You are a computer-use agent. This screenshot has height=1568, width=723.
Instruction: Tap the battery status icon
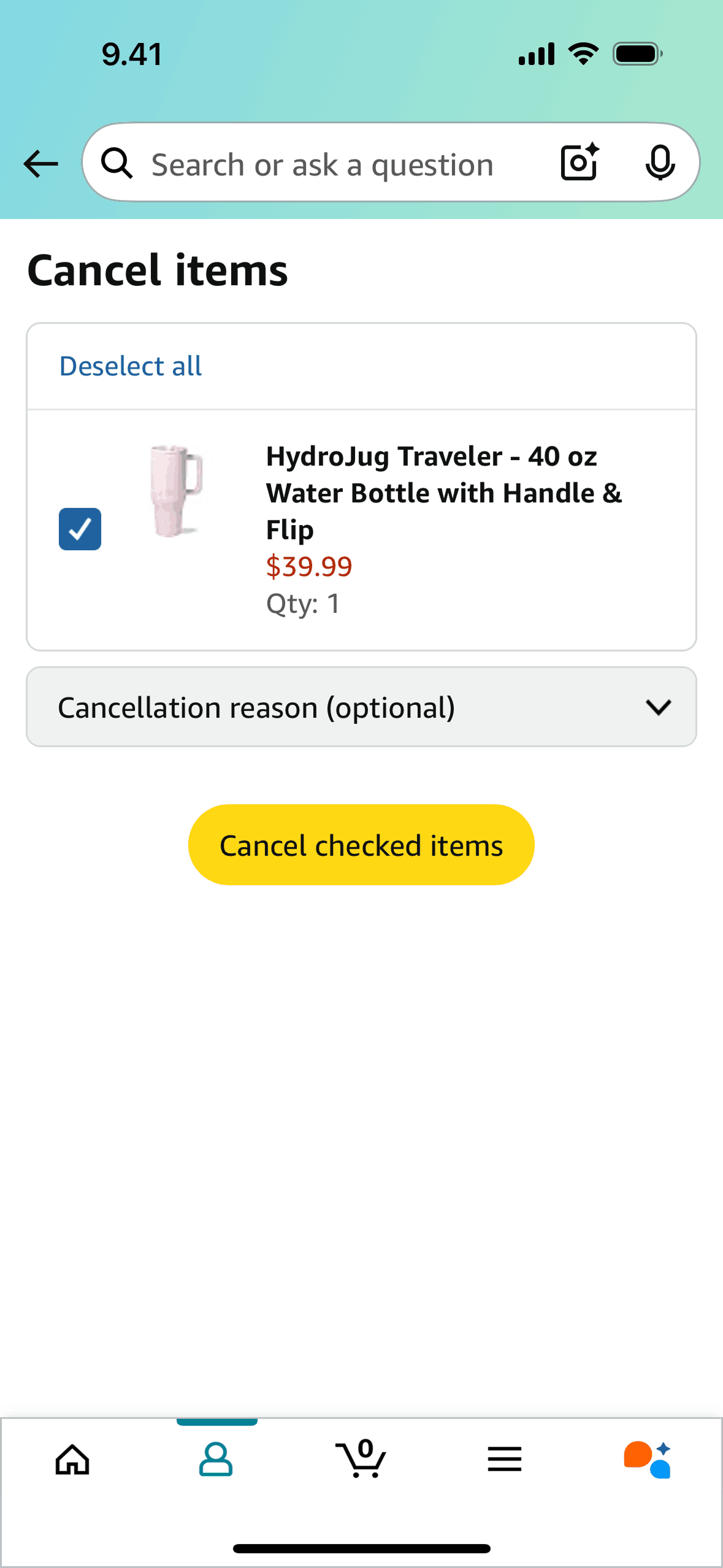(637, 54)
